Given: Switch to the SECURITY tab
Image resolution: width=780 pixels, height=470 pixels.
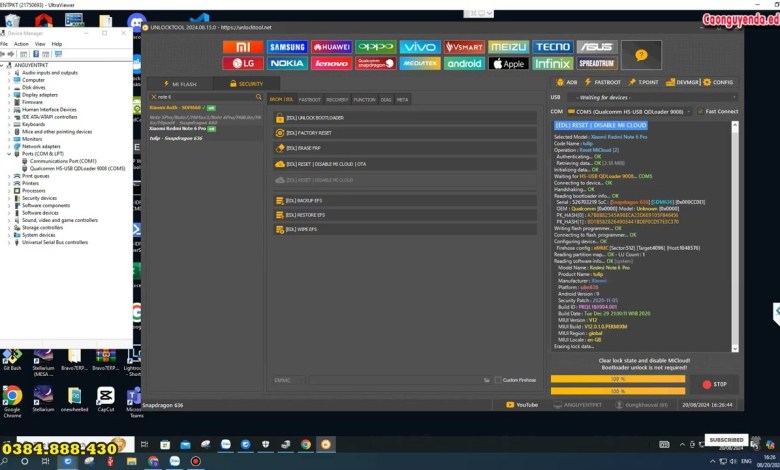Looking at the screenshot, I should click(247, 84).
